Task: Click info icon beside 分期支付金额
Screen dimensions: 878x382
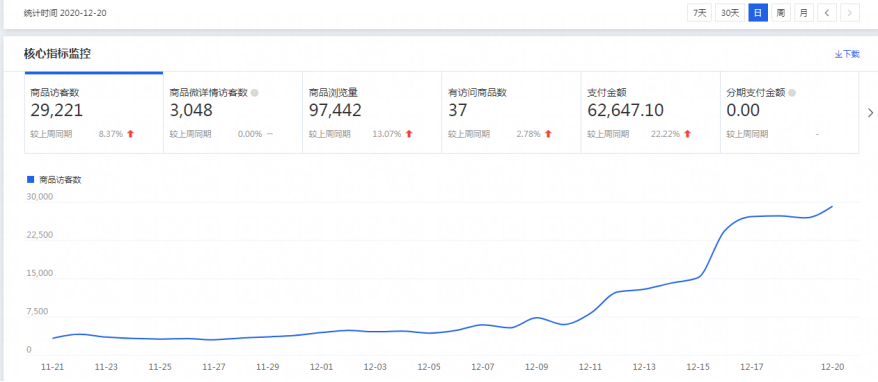Action: 791,93
